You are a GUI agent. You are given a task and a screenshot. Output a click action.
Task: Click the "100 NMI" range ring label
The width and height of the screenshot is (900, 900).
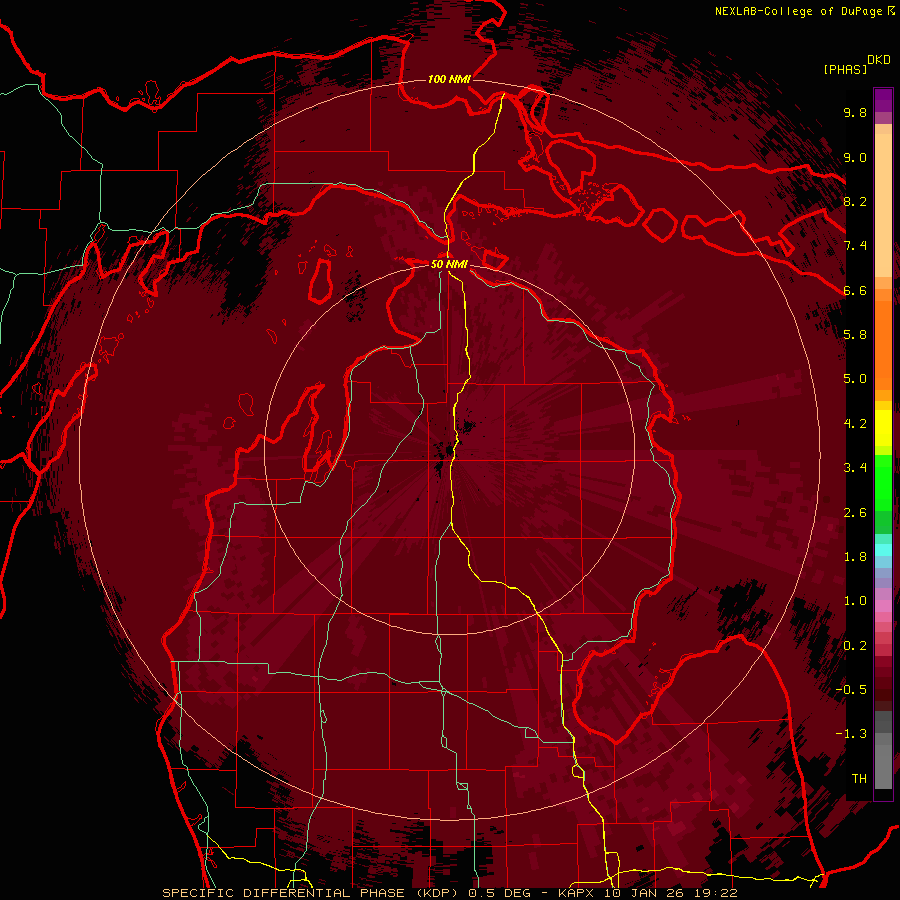click(x=449, y=79)
